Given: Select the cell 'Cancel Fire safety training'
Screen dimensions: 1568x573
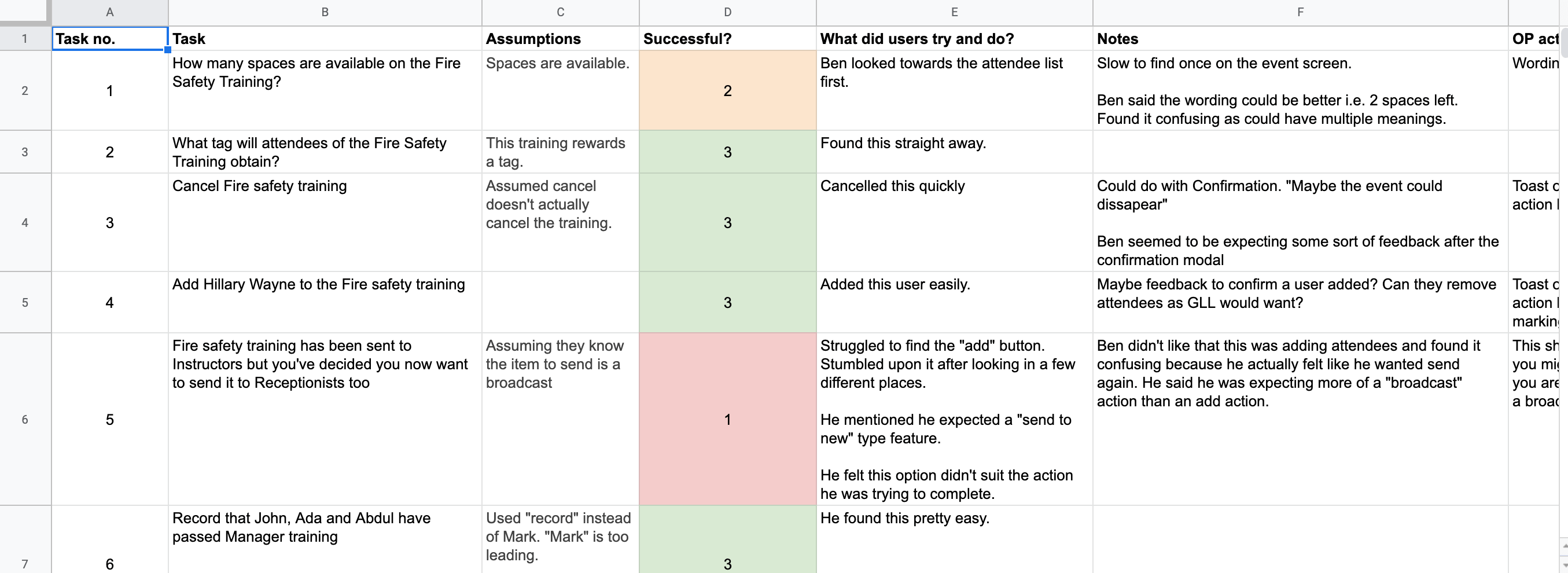Looking at the screenshot, I should (x=325, y=223).
